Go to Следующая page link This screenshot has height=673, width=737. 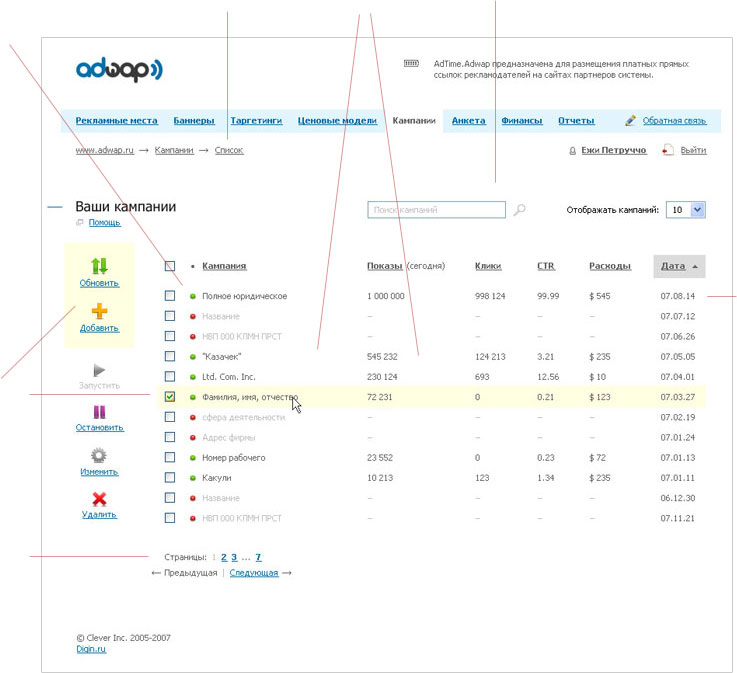coord(253,573)
